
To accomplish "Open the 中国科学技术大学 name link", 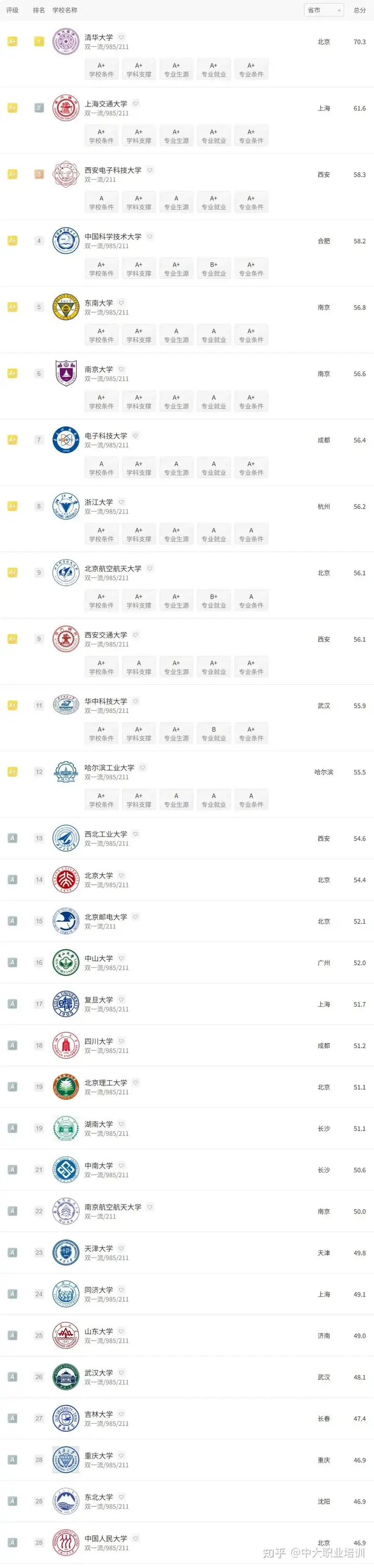I will (113, 236).
